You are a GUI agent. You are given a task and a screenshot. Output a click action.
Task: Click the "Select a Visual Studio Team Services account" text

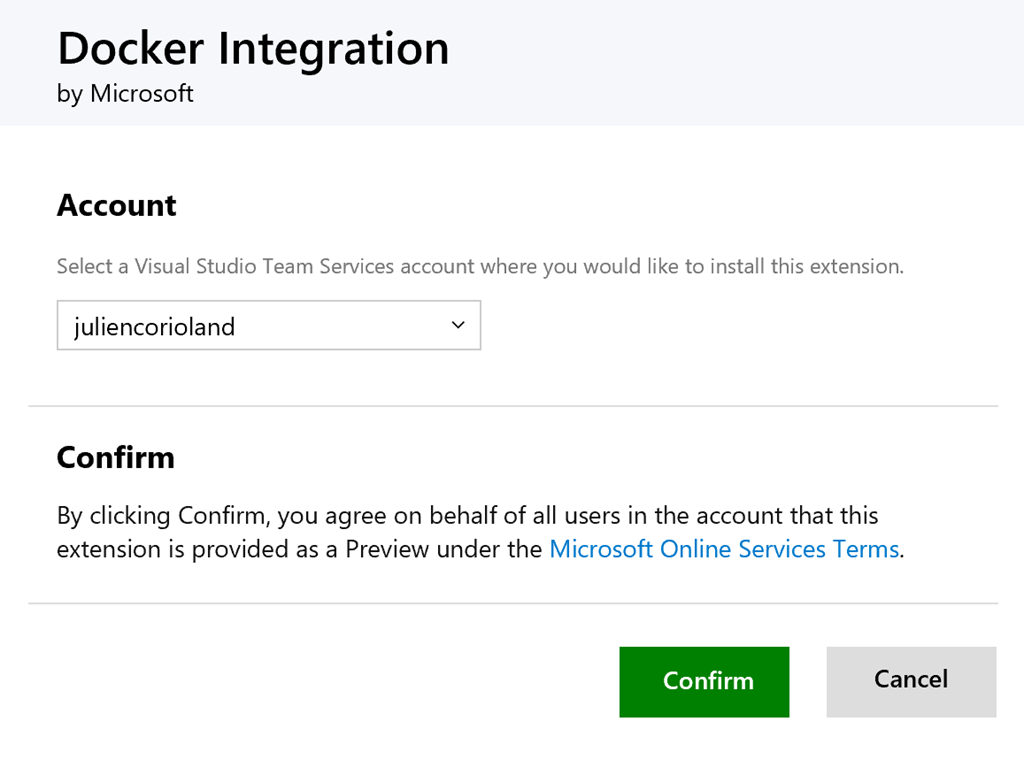coord(480,266)
